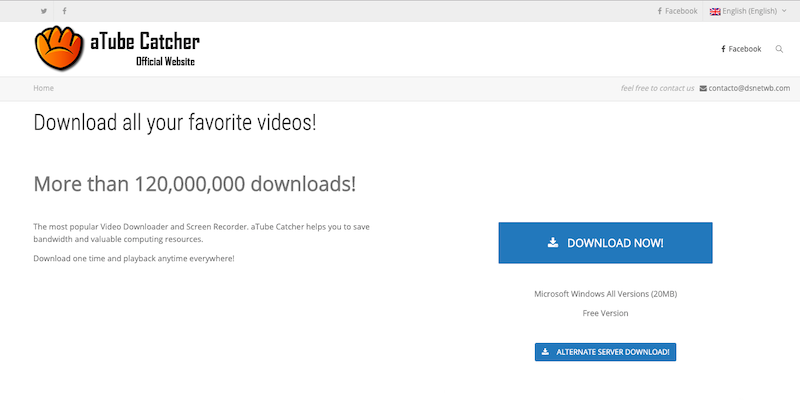Click the aTube Catcher glove logo
This screenshot has width=800, height=400.
(x=59, y=47)
